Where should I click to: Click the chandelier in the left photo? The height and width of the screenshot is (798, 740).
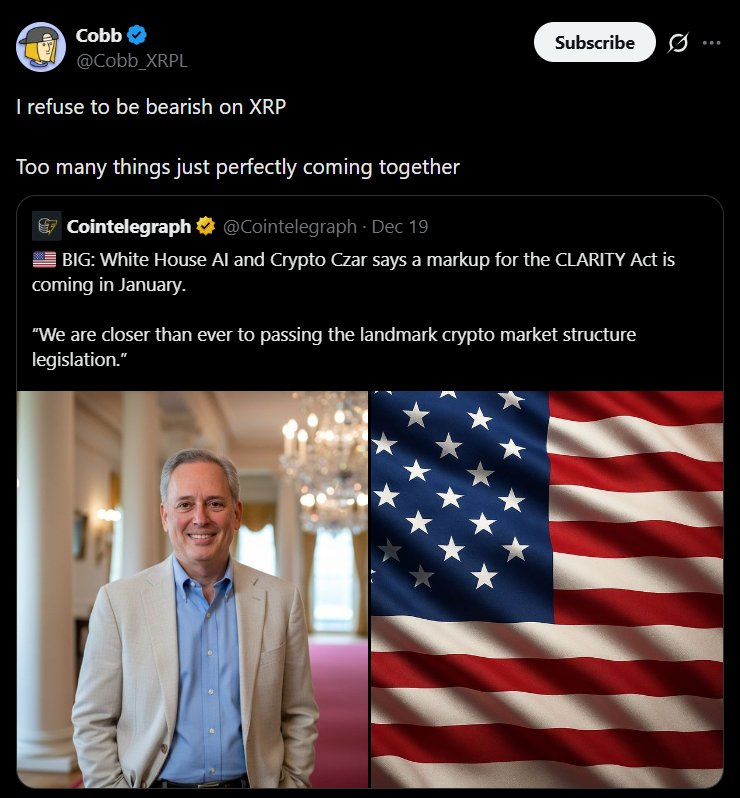[320, 450]
